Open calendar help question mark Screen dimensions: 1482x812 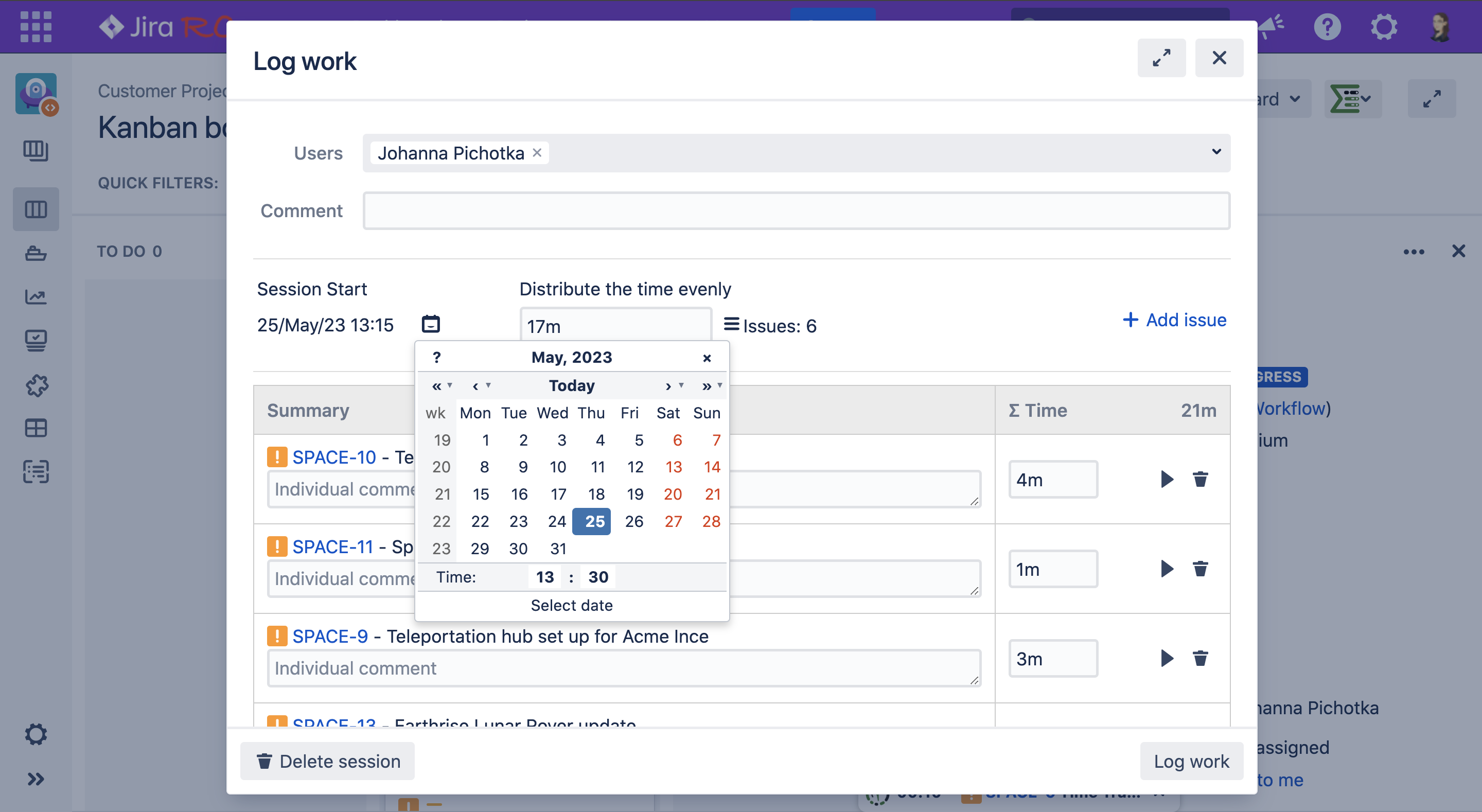437,357
